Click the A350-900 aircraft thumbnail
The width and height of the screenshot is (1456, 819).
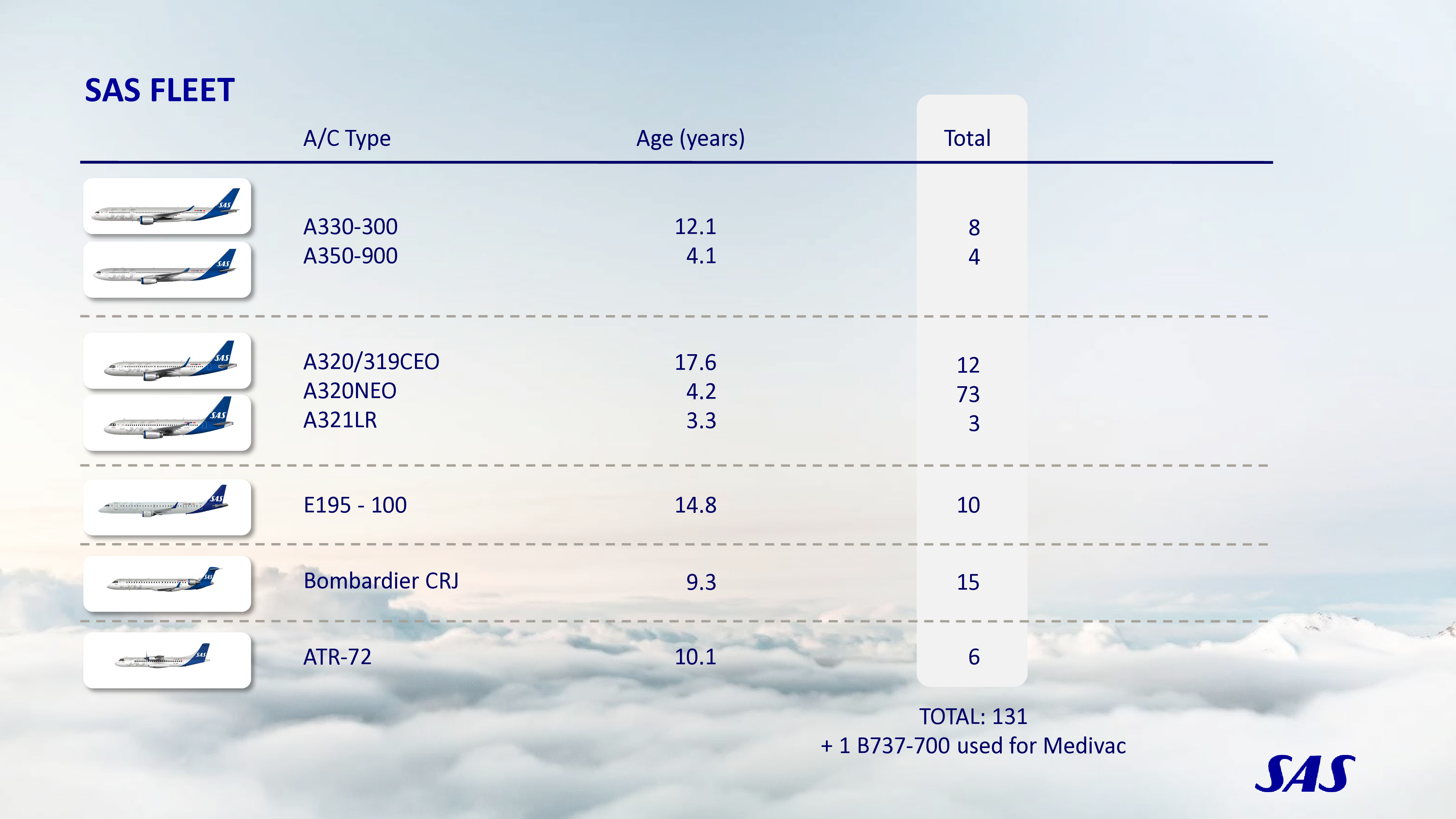167,270
